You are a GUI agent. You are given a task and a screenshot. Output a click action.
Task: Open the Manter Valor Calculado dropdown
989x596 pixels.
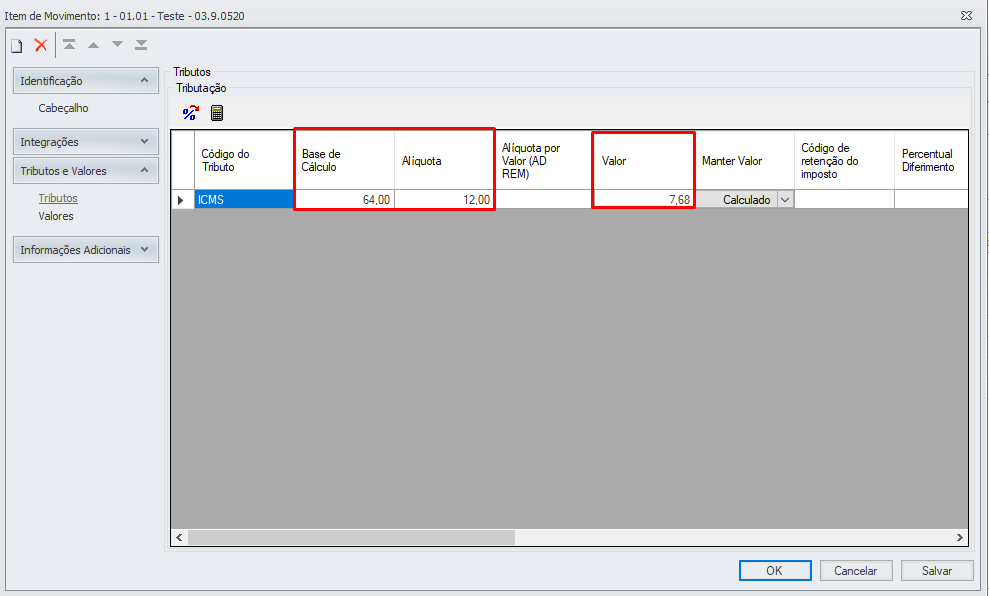(x=785, y=200)
